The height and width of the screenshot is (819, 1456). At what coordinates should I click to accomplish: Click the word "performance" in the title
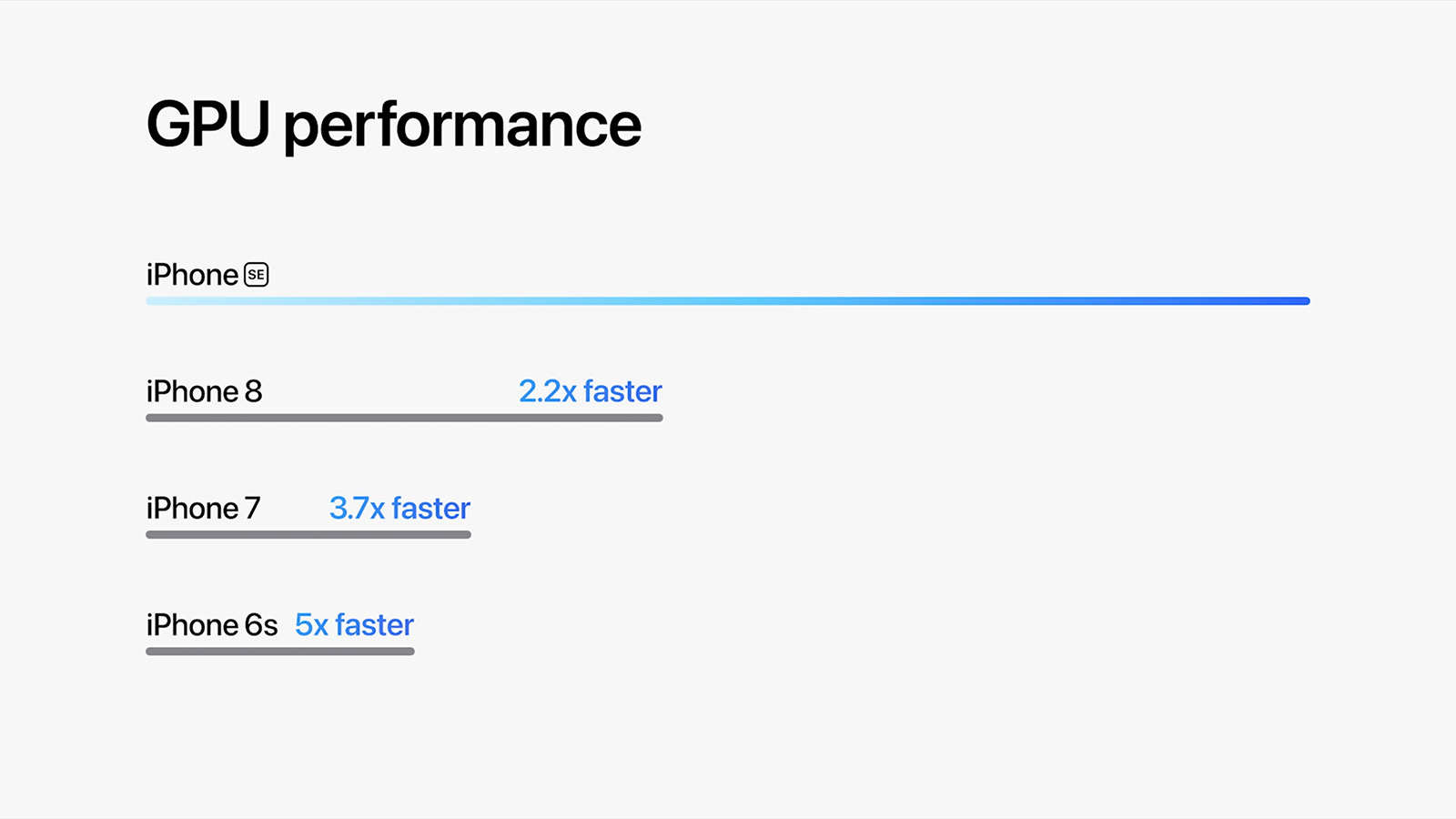point(462,126)
